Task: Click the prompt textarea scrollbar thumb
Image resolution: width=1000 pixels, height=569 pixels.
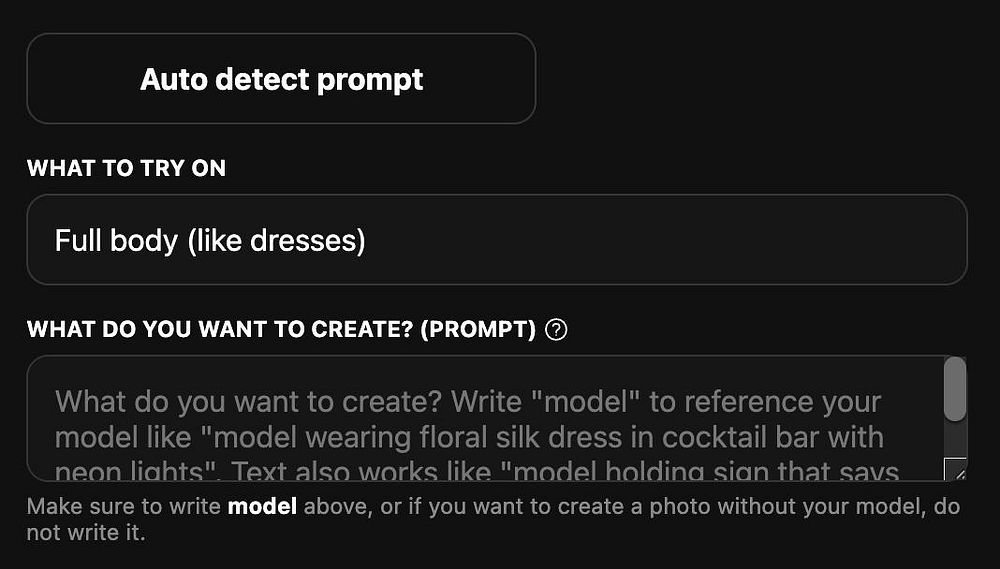Action: pyautogui.click(x=955, y=389)
